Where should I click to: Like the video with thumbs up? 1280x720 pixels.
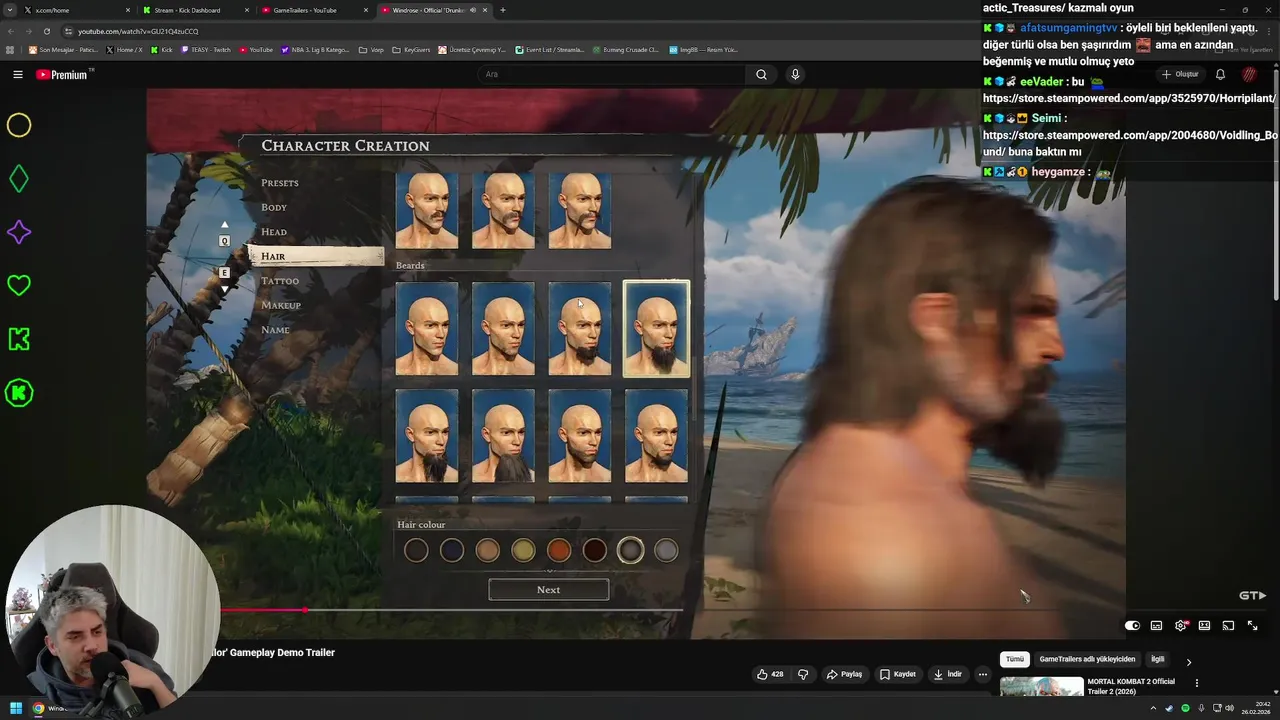click(770, 674)
